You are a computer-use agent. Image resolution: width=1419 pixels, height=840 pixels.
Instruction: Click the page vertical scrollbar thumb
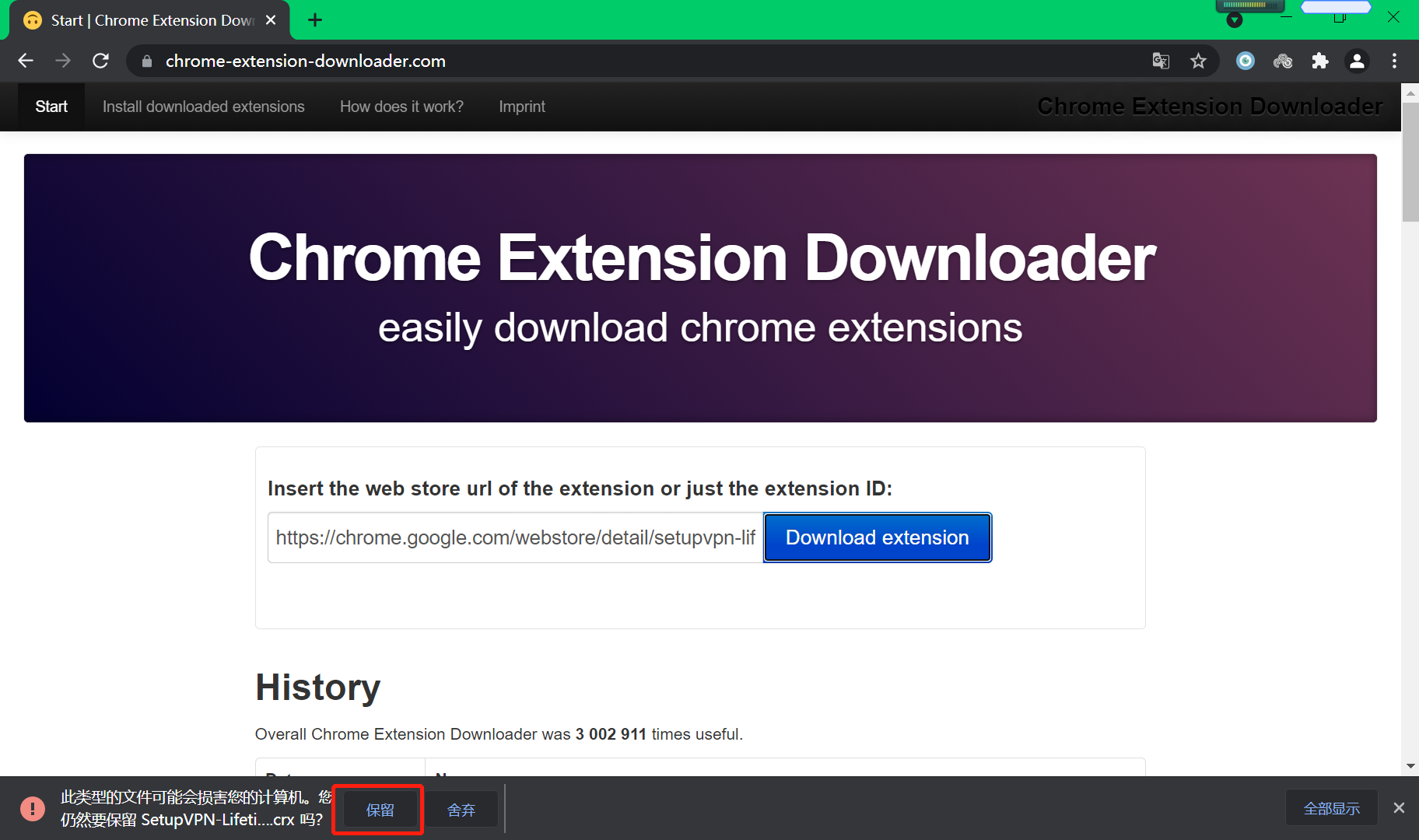pyautogui.click(x=1410, y=162)
